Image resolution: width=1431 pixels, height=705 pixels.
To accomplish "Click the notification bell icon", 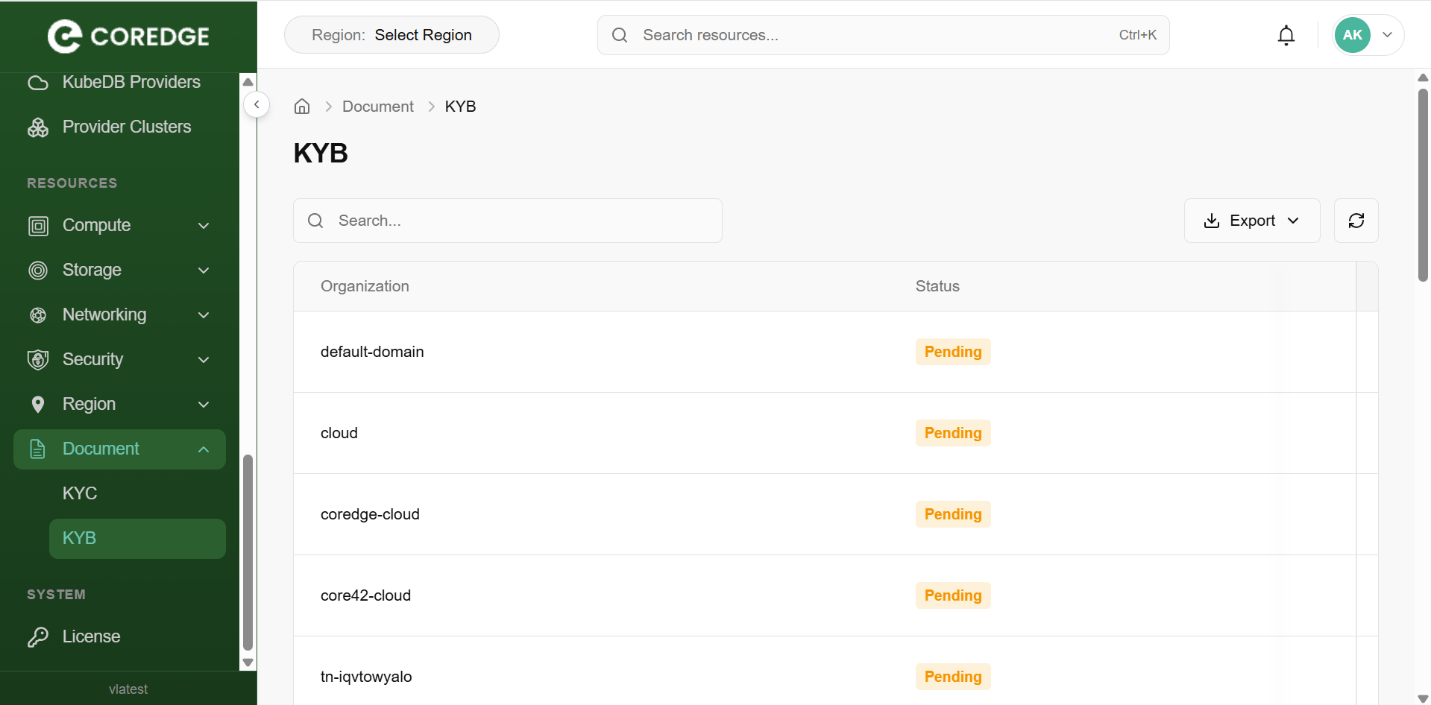I will (1286, 35).
